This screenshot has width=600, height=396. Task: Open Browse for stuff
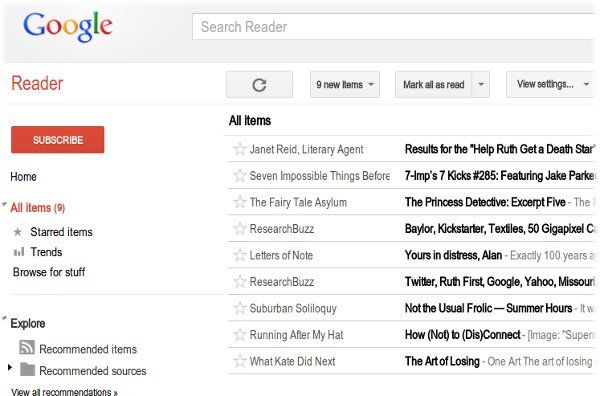point(49,272)
